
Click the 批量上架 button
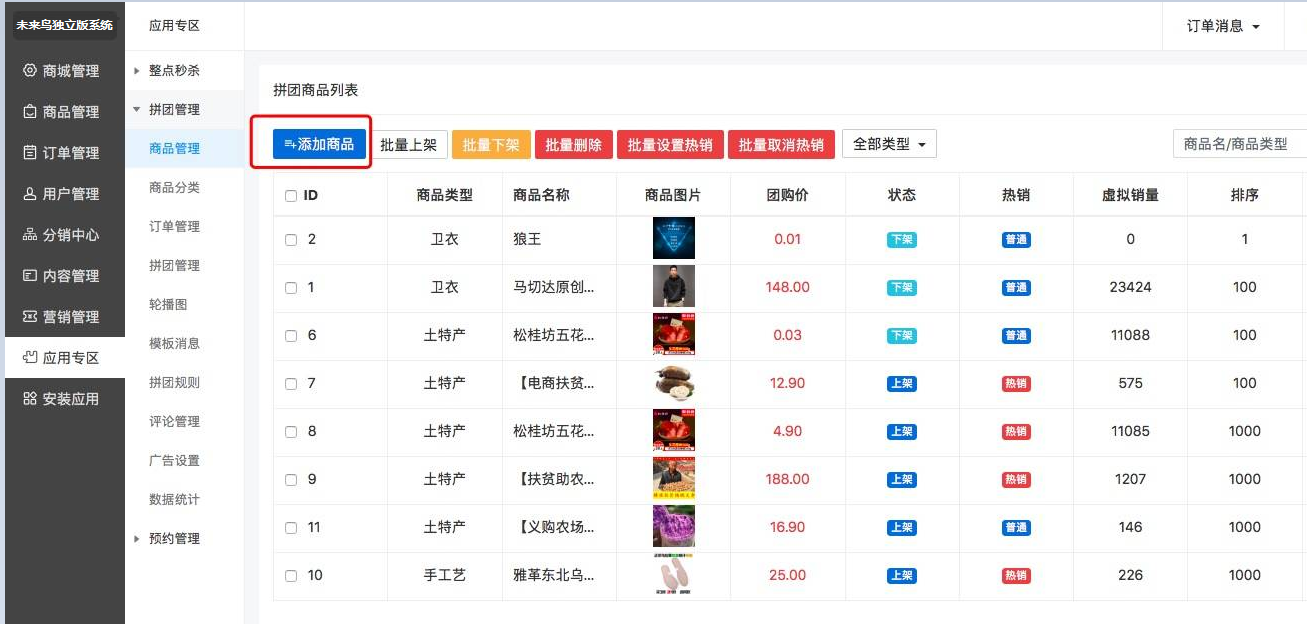coord(408,145)
